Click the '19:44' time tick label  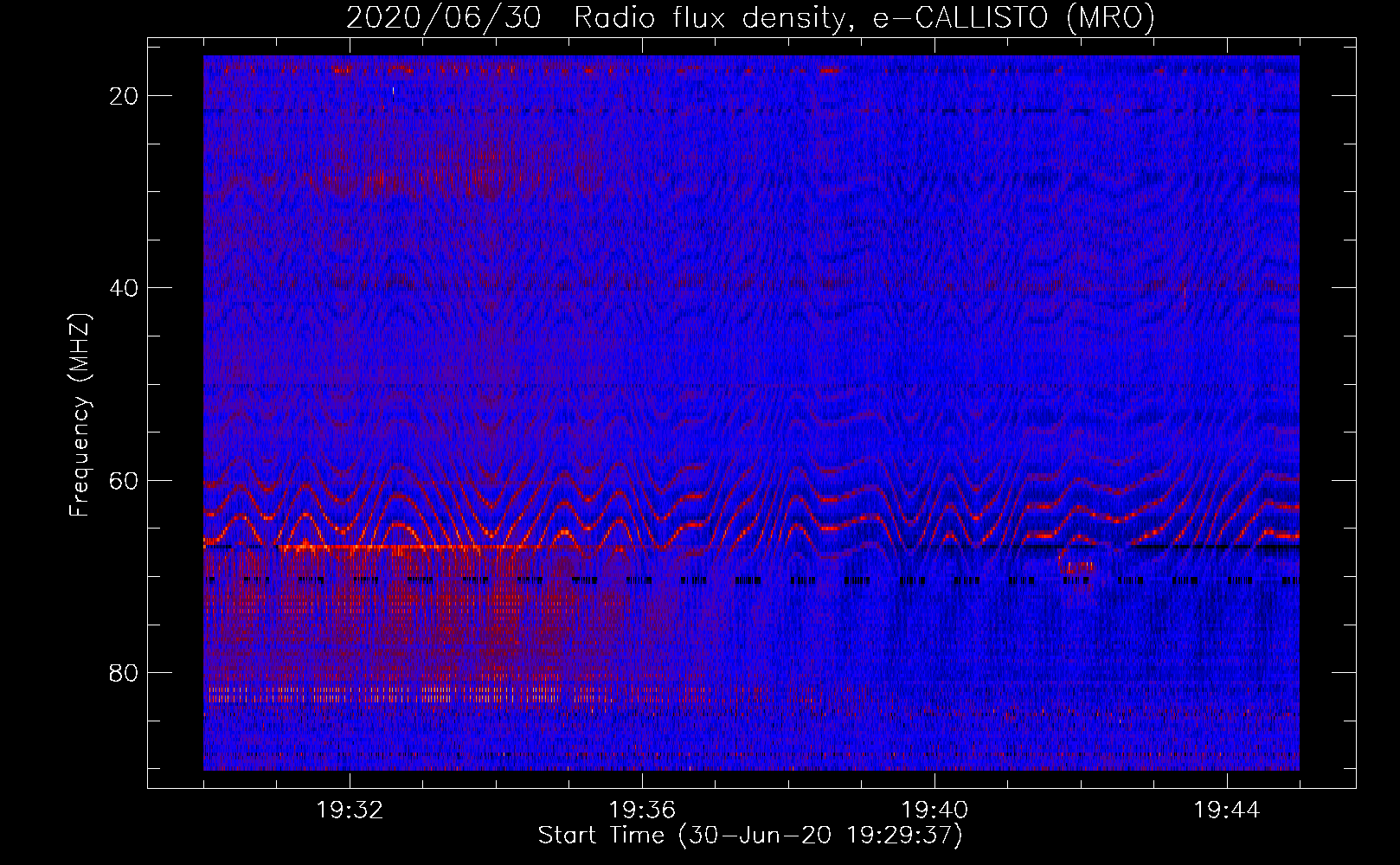1227,811
